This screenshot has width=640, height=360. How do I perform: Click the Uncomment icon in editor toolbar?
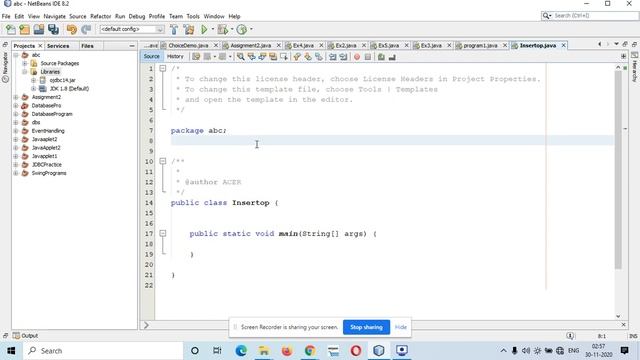click(x=392, y=57)
